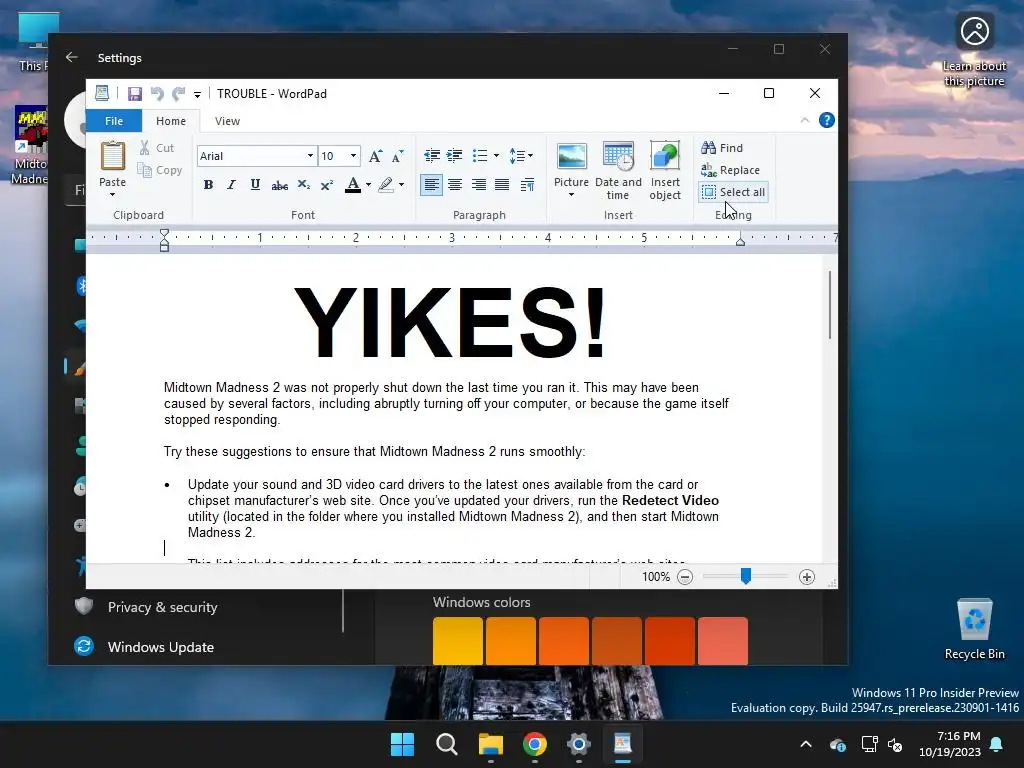
Task: Go back with Settings window arrow
Action: [x=71, y=57]
